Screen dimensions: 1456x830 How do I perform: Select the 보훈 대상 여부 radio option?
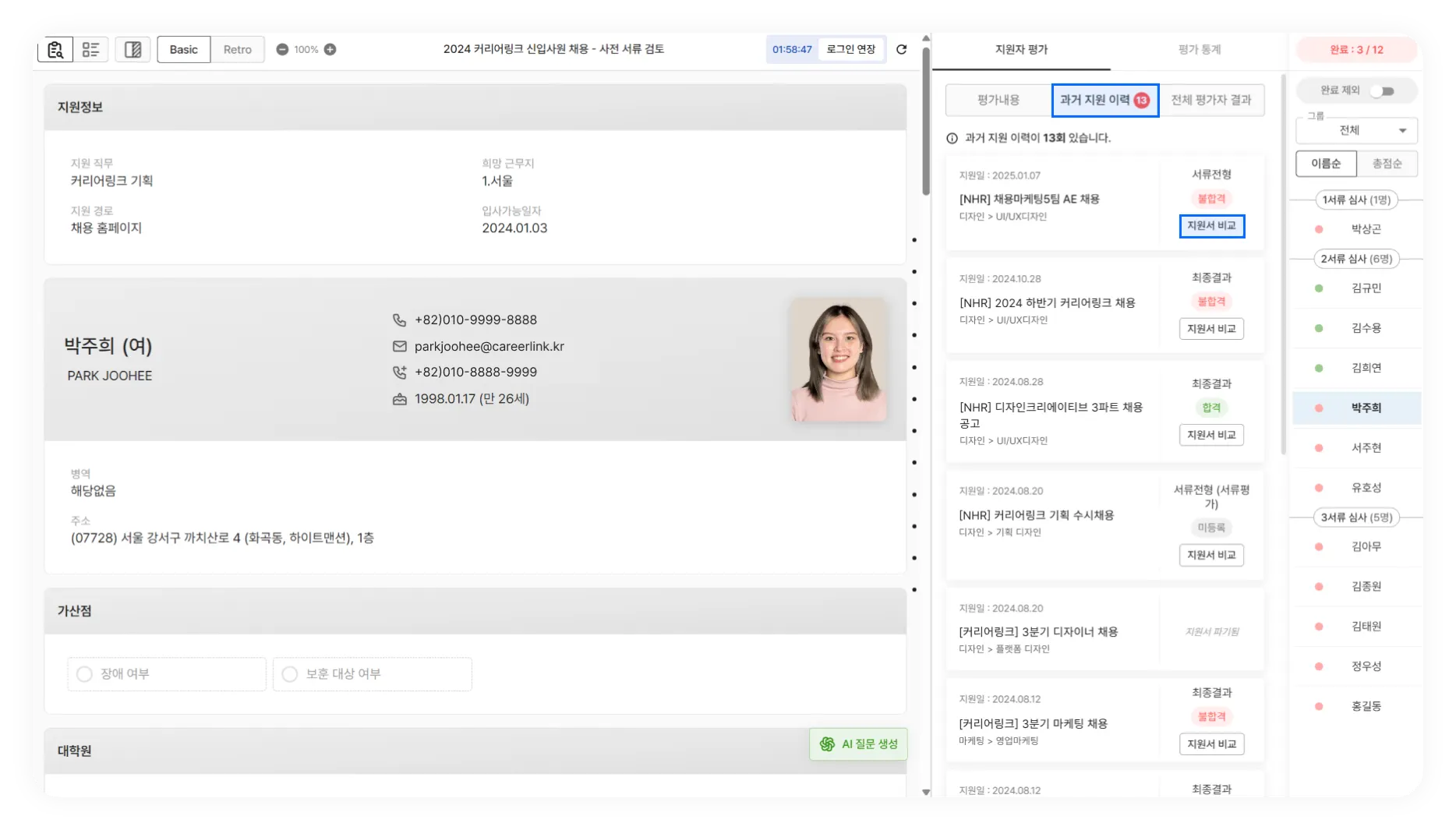click(290, 674)
